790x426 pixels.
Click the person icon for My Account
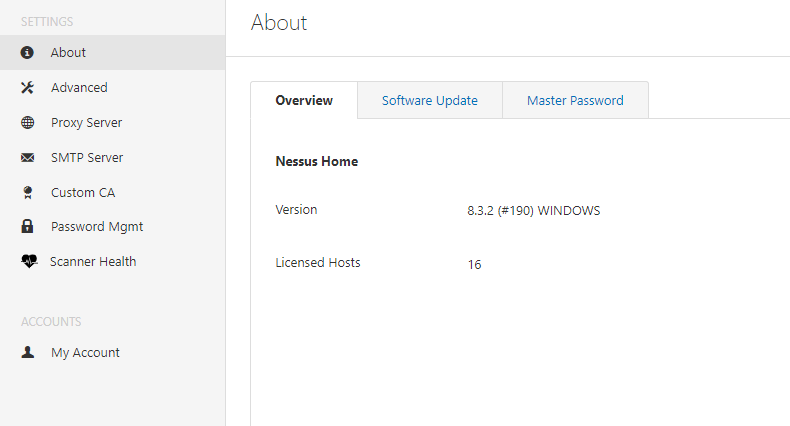click(28, 353)
